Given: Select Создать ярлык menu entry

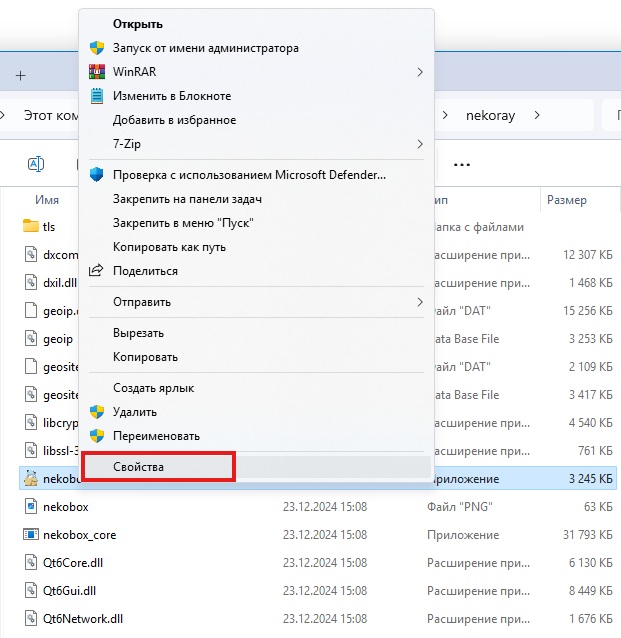Looking at the screenshot, I should tap(153, 388).
